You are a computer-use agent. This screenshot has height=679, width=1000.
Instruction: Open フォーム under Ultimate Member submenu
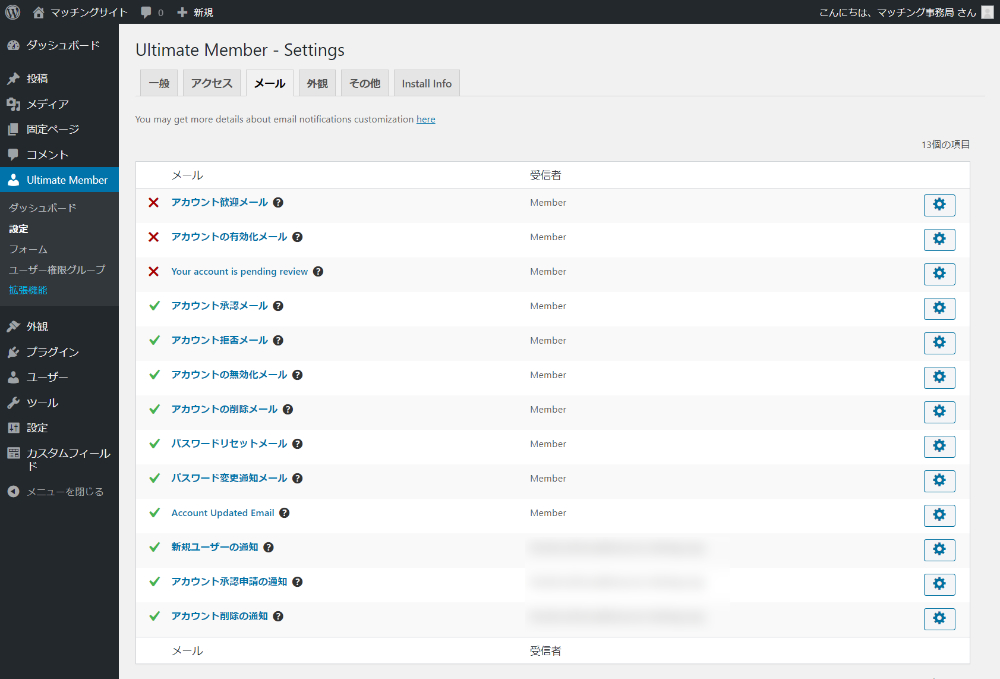tap(28, 249)
